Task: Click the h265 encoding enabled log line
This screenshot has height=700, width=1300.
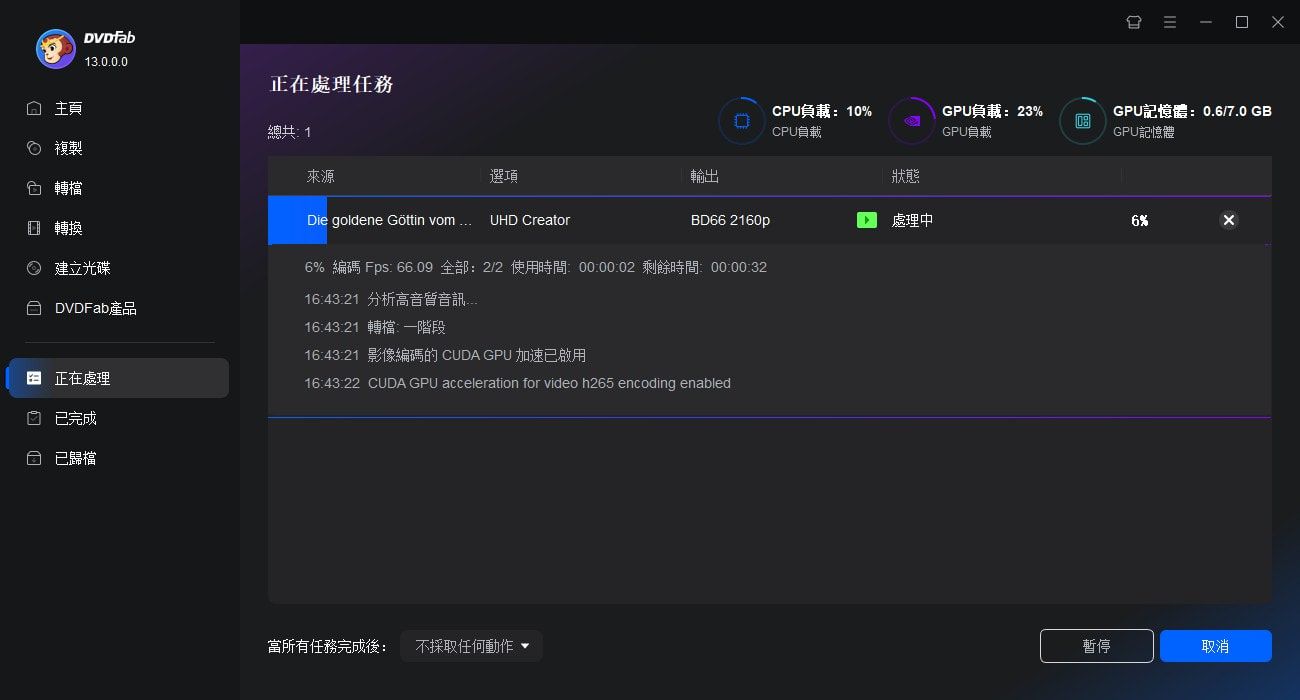Action: (517, 383)
